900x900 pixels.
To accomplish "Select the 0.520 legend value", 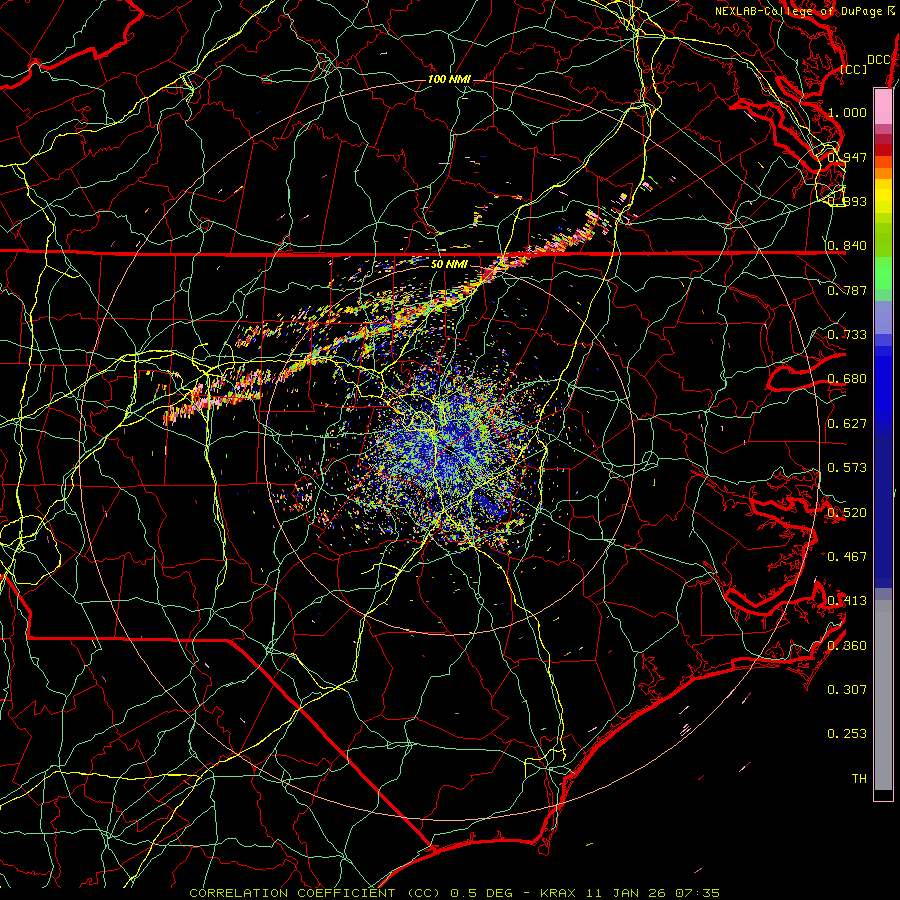I will click(847, 512).
